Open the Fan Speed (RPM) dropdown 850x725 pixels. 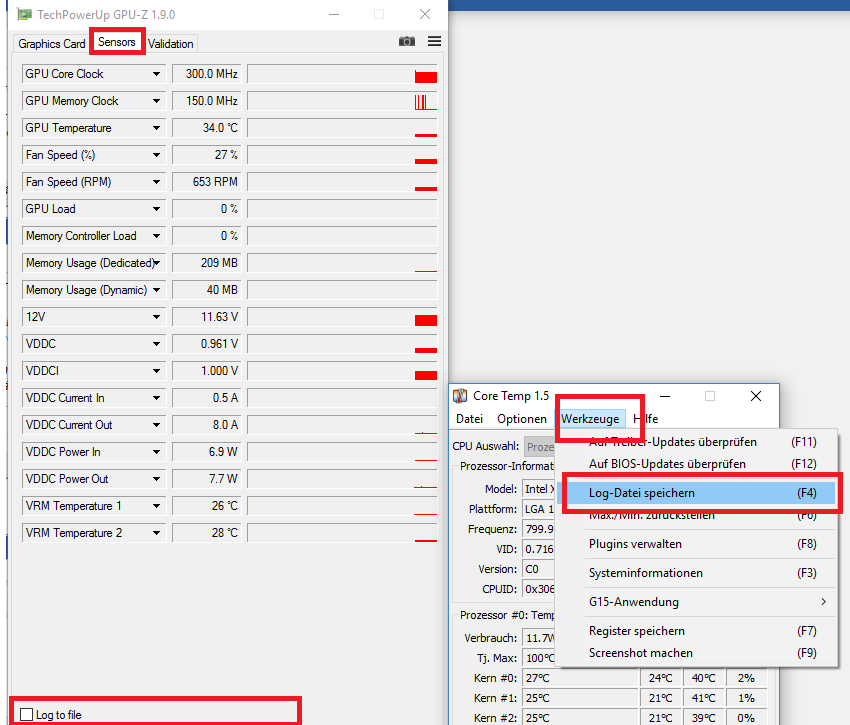[x=156, y=182]
